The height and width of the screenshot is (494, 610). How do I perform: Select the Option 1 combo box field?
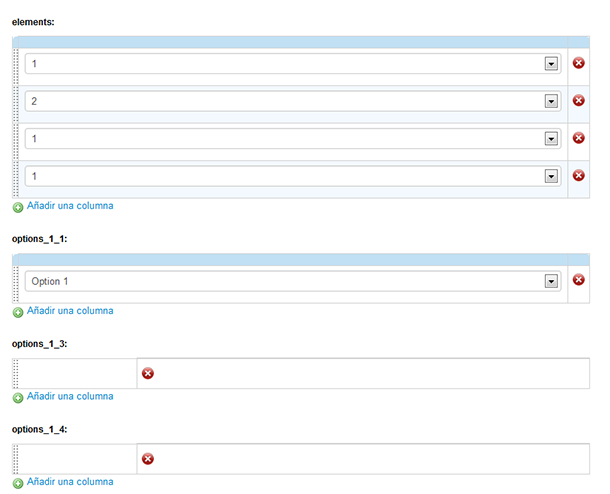point(293,281)
